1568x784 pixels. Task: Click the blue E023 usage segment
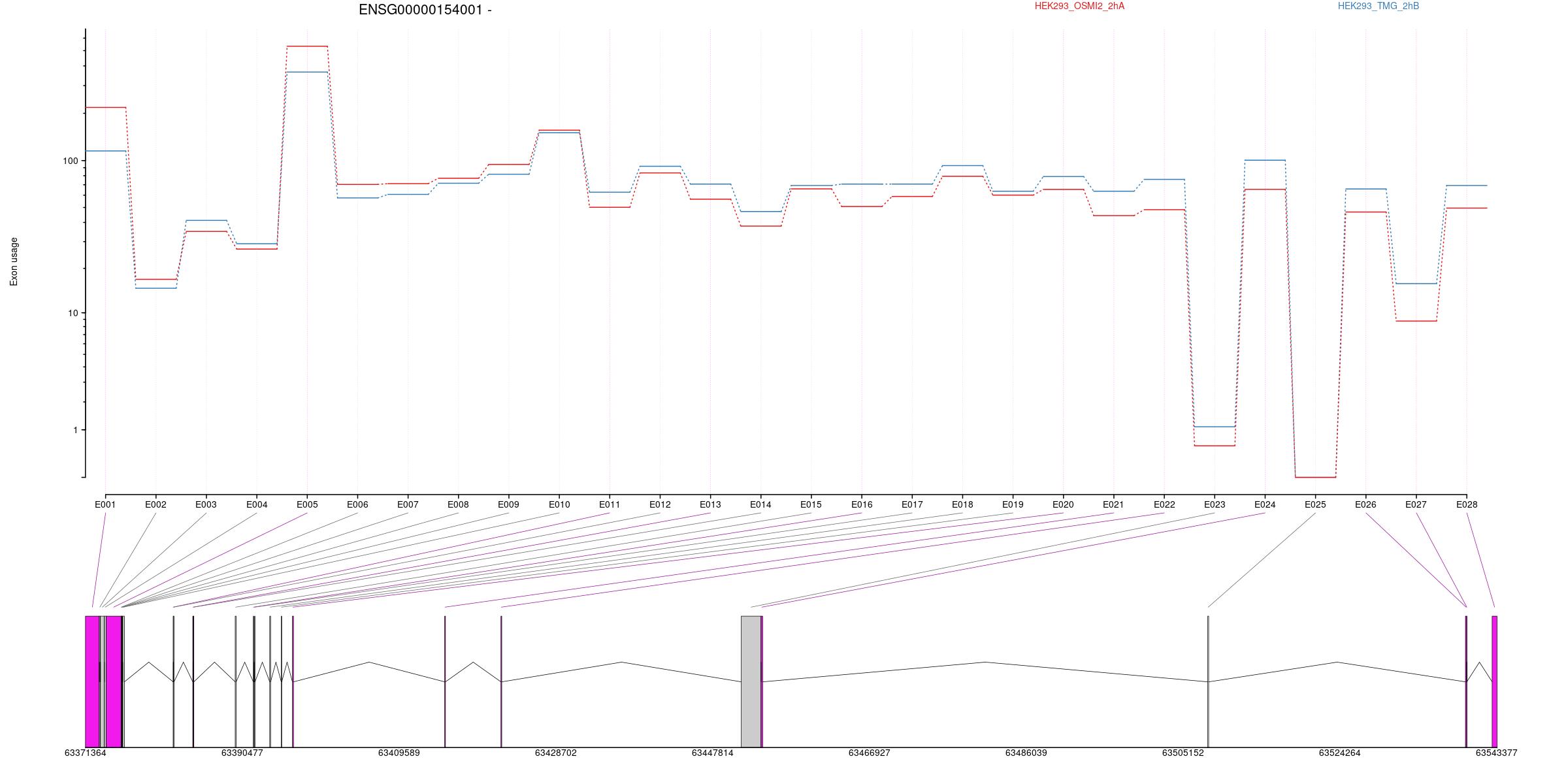click(1215, 427)
